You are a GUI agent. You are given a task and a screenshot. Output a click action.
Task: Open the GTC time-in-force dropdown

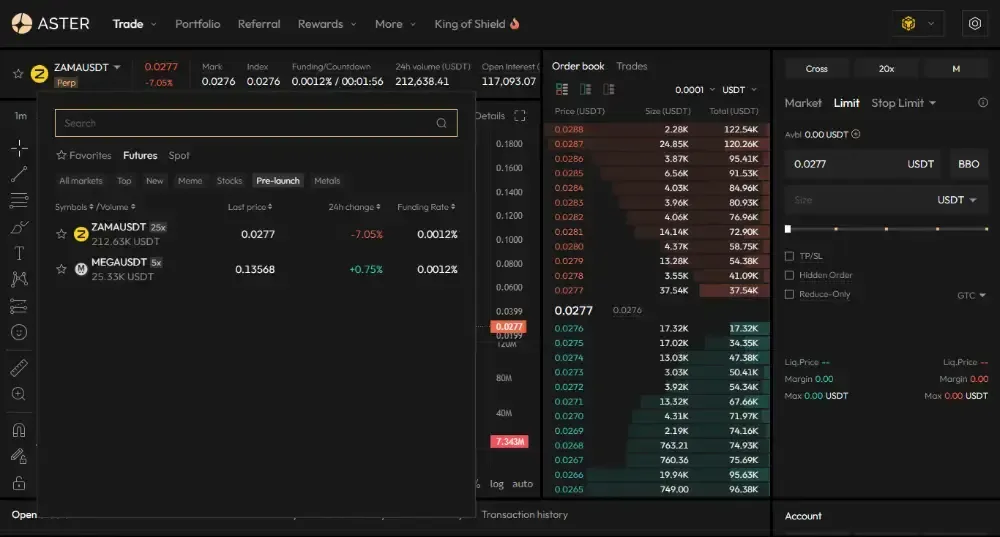[x=971, y=295]
